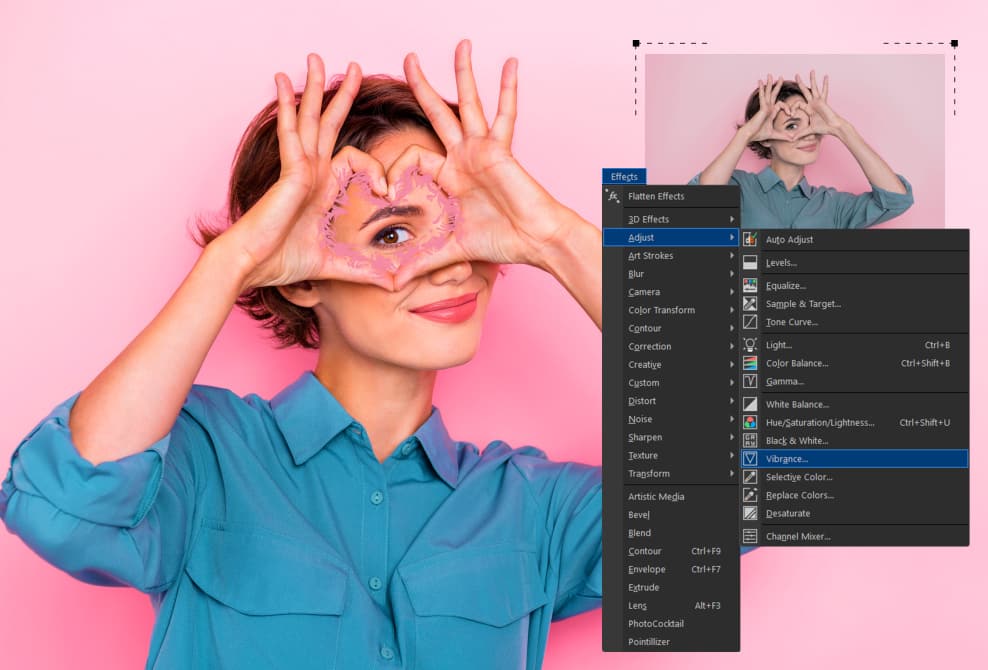Screen dimensions: 988x670
Task: Click the Replace Colors icon
Action: 750,495
